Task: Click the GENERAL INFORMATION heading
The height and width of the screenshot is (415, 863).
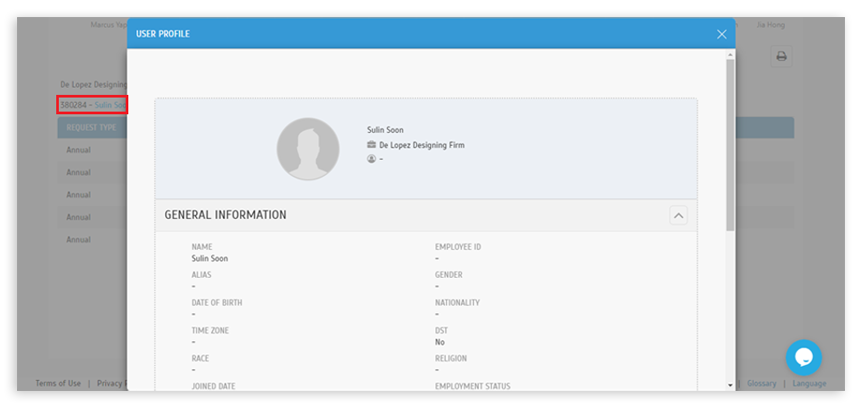Action: coord(226,215)
